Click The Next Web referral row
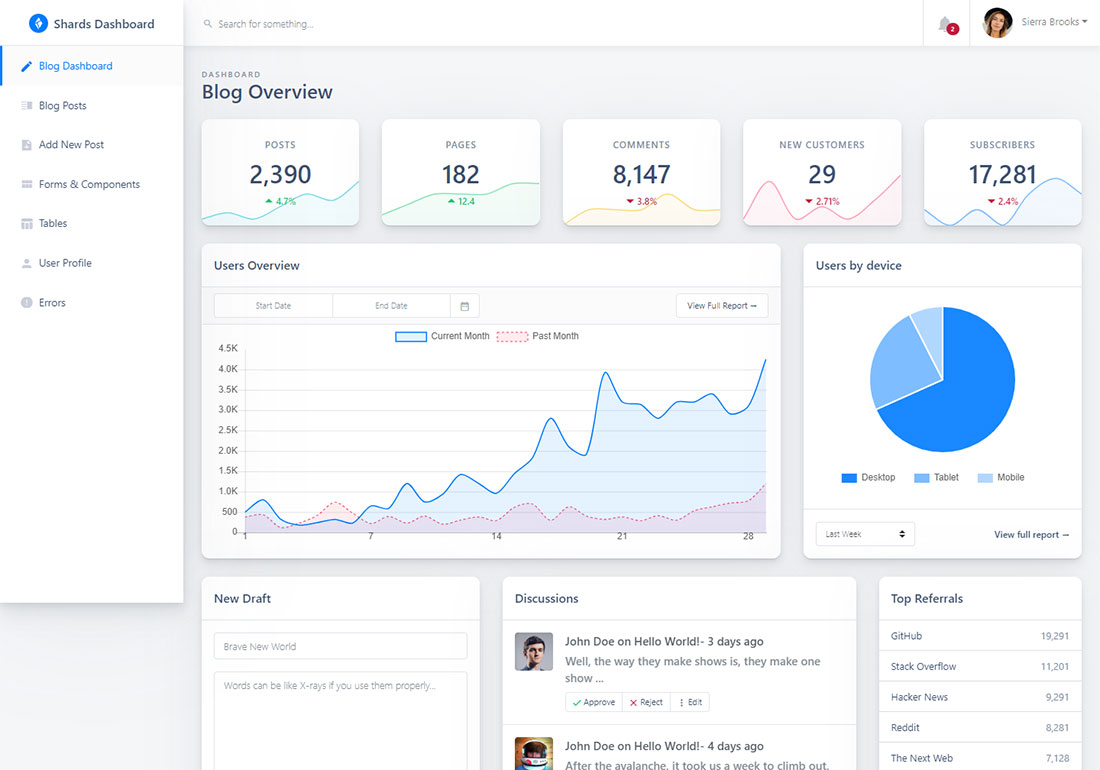The width and height of the screenshot is (1100, 770). (980, 757)
